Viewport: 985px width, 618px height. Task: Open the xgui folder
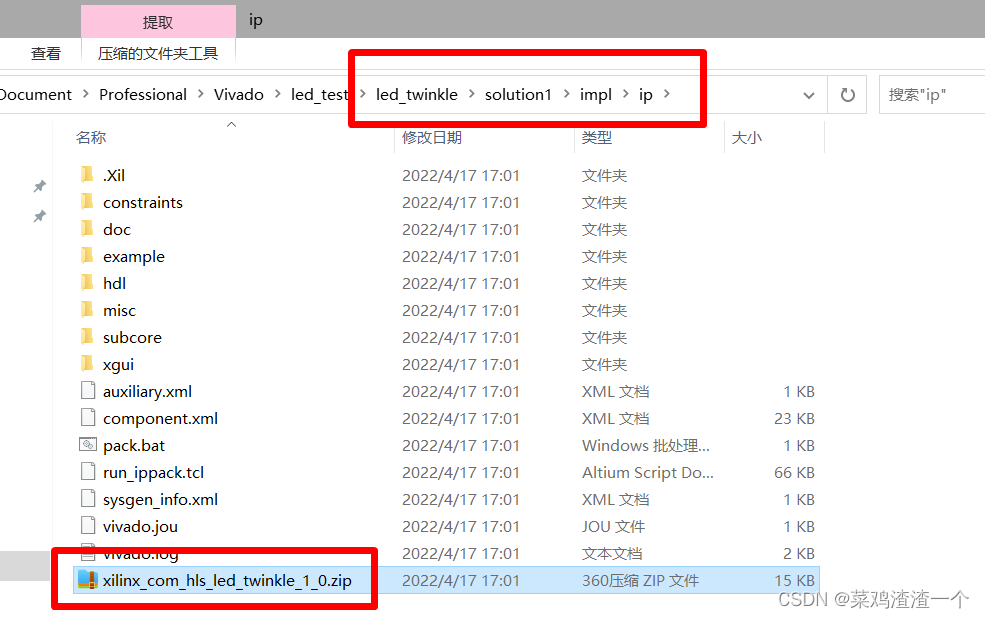pyautogui.click(x=117, y=364)
